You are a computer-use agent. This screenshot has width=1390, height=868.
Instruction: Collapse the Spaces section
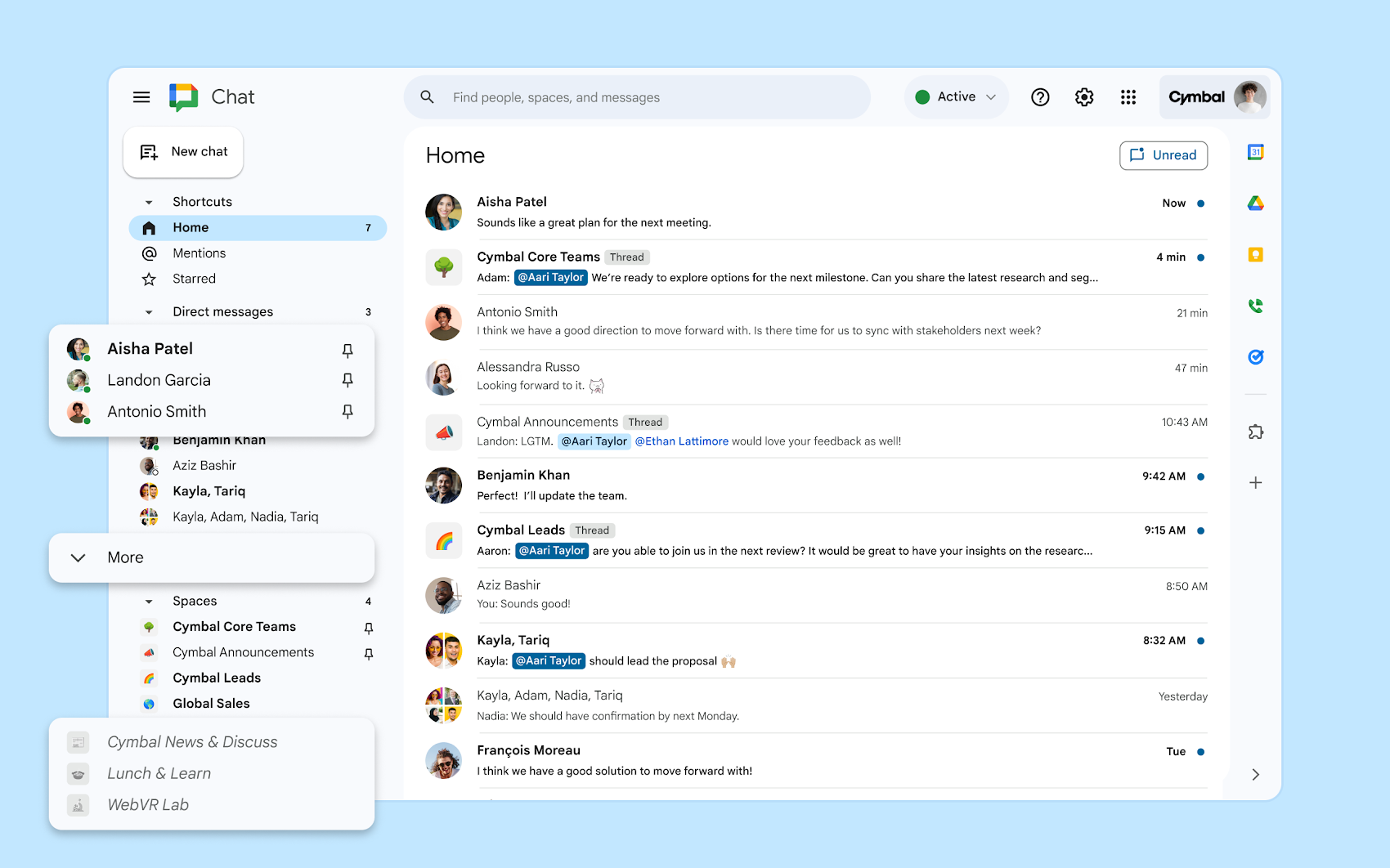pyautogui.click(x=149, y=602)
